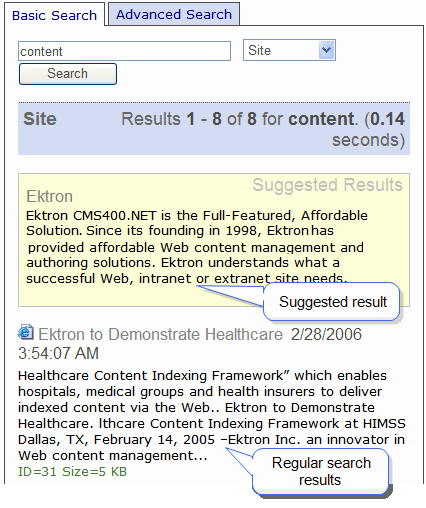This screenshot has height=508, width=426.
Task: Click the search text field containing "content"
Action: click(x=124, y=51)
